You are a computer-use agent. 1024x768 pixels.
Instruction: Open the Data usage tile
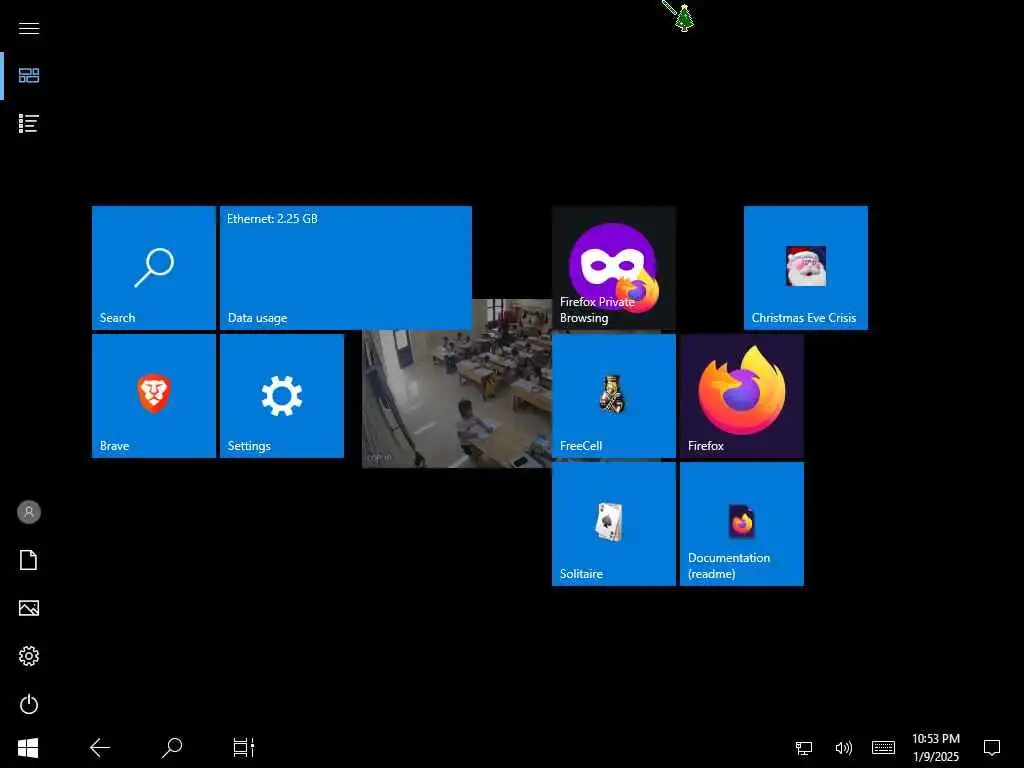click(x=346, y=268)
